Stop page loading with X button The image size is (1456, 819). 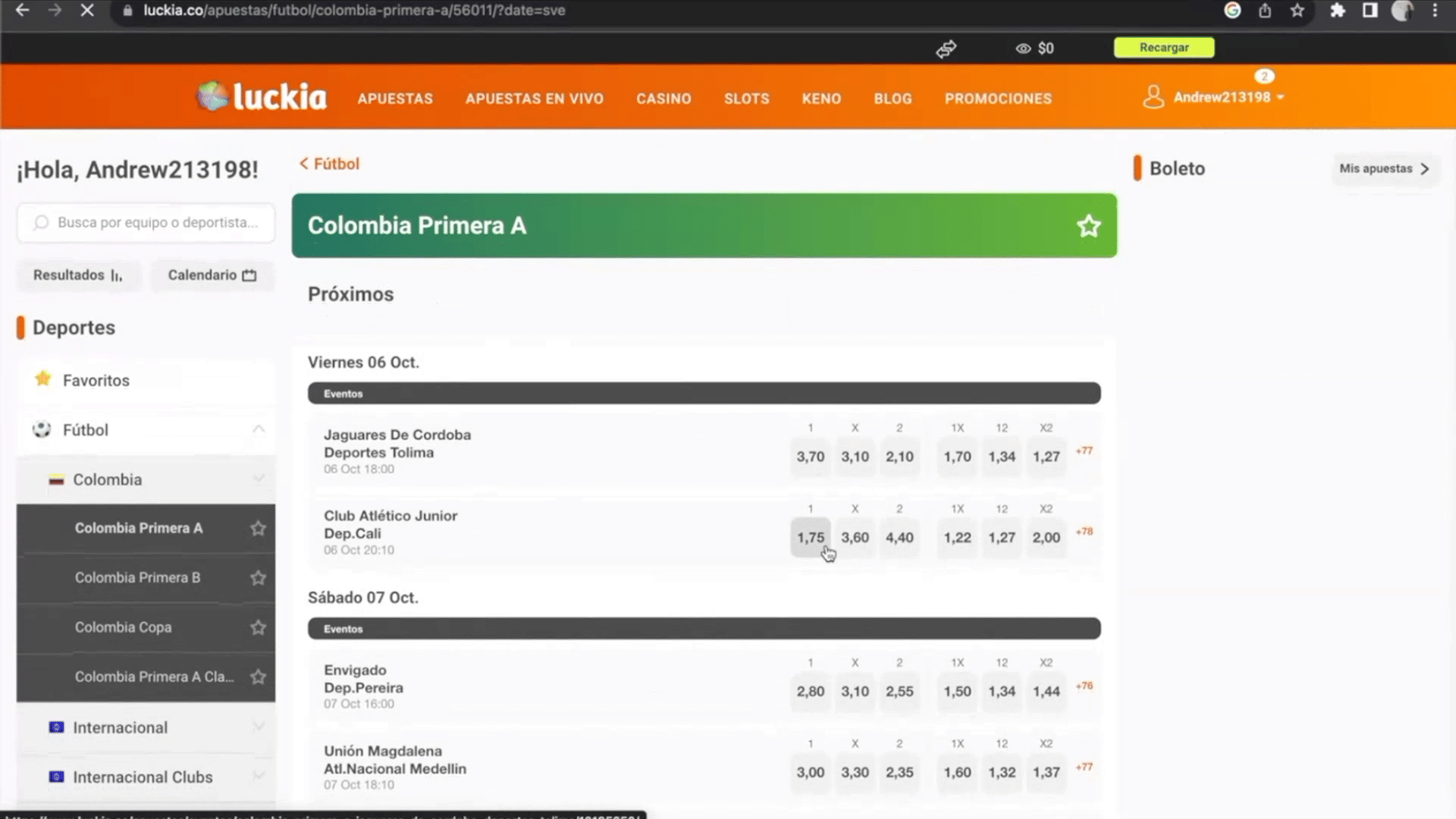(x=87, y=11)
